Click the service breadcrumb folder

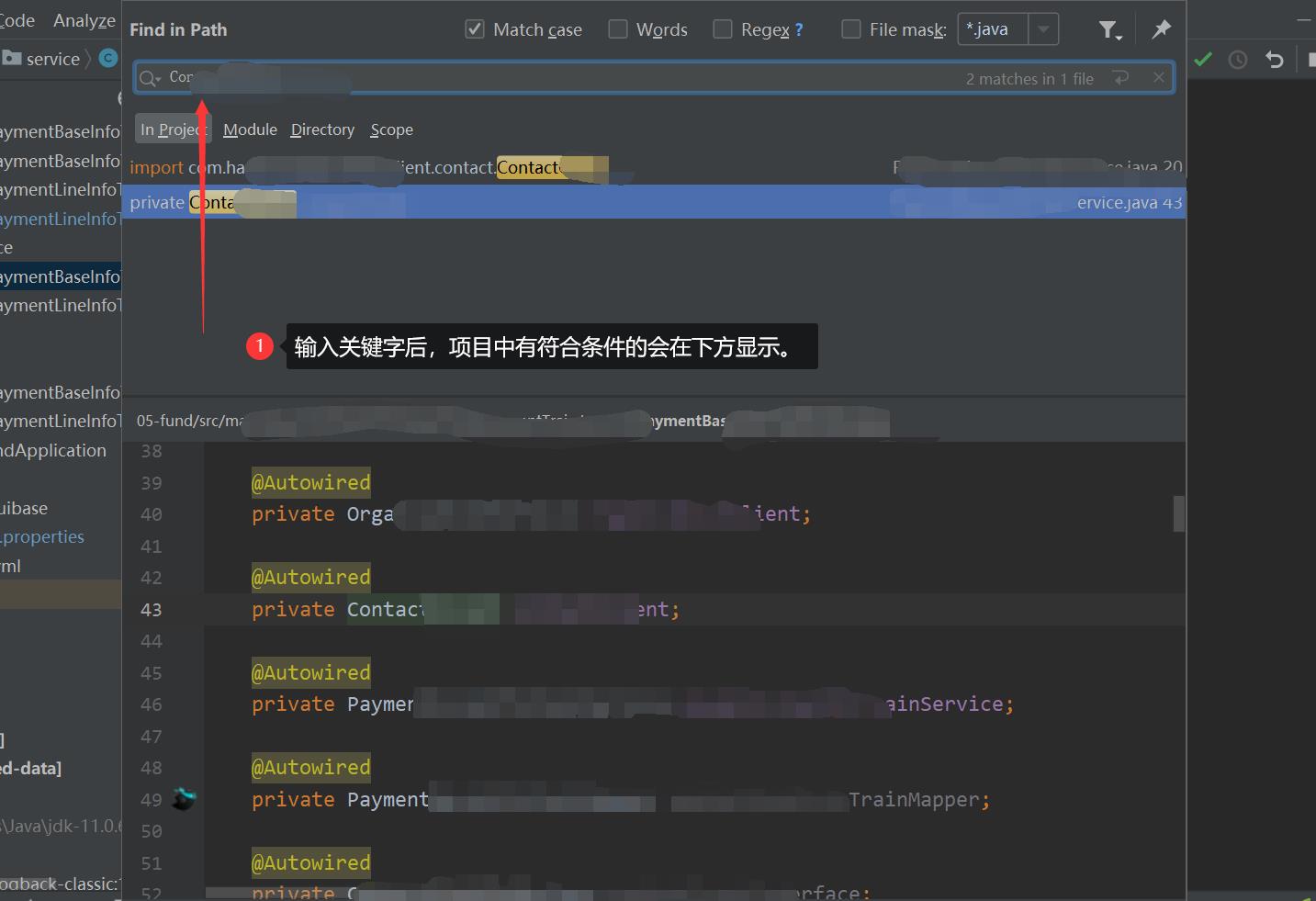[x=42, y=59]
